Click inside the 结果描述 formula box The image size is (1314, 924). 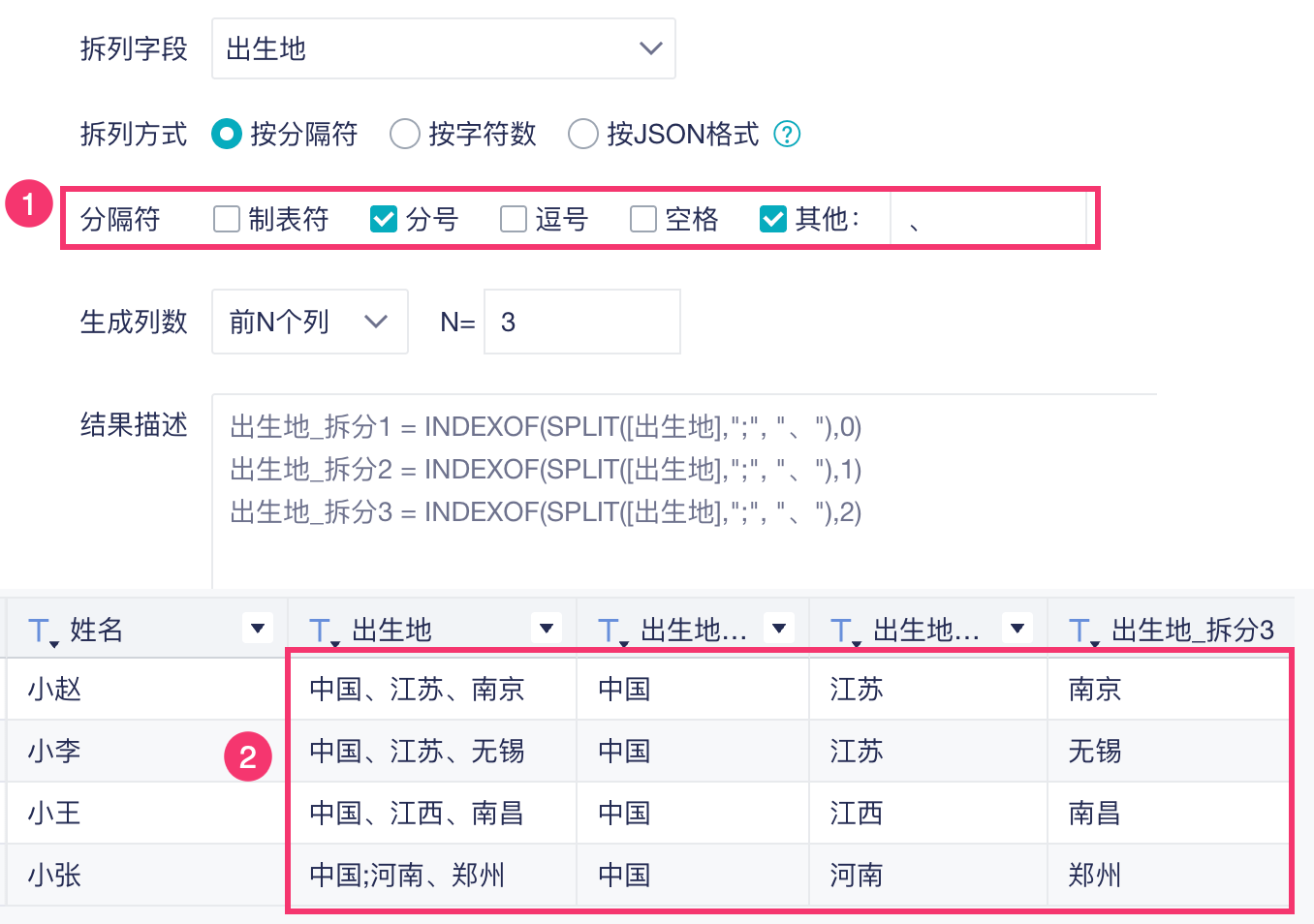point(684,490)
